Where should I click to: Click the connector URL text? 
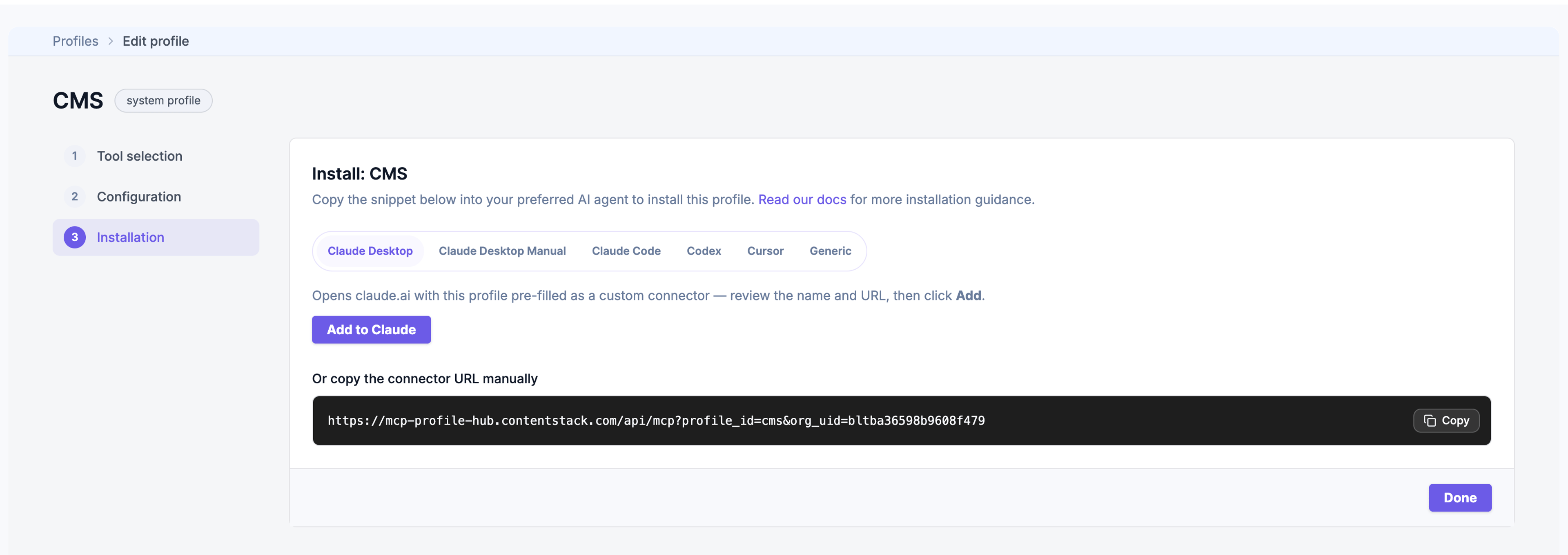click(x=656, y=421)
